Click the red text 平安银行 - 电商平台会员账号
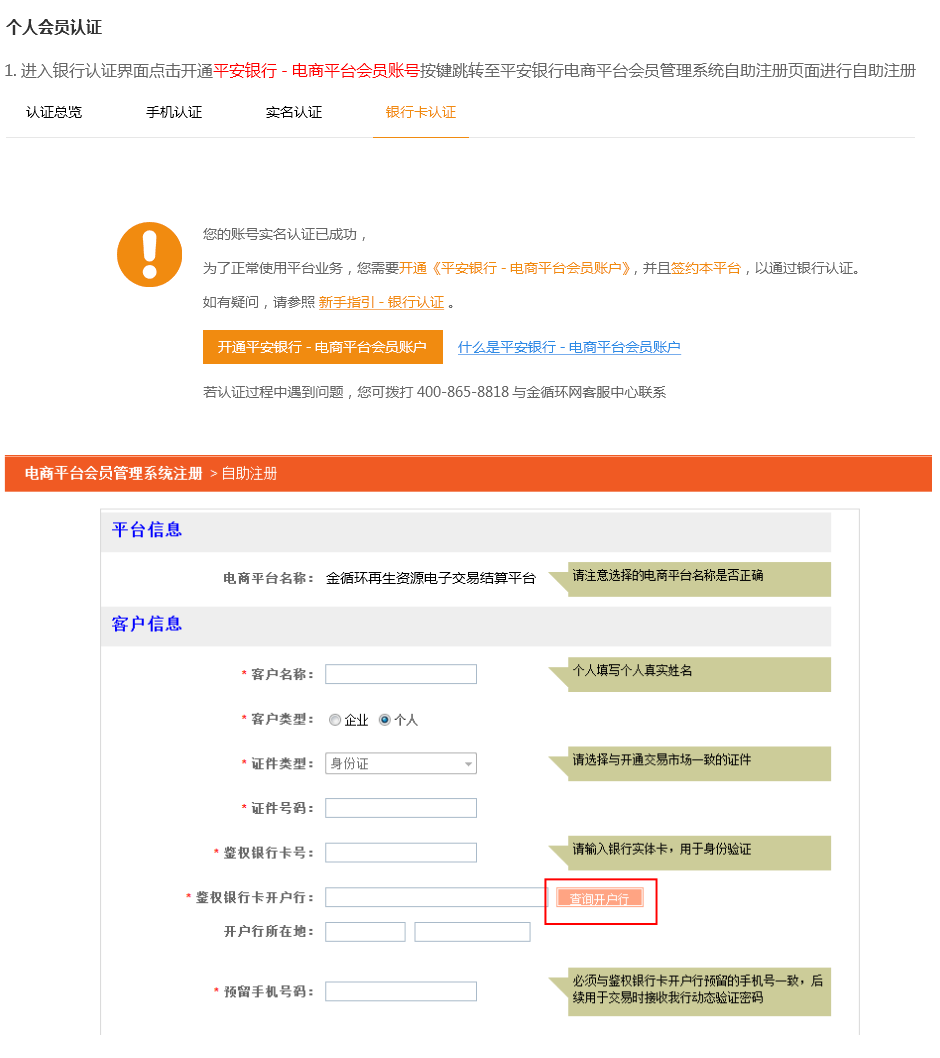940x1058 pixels. point(316,71)
